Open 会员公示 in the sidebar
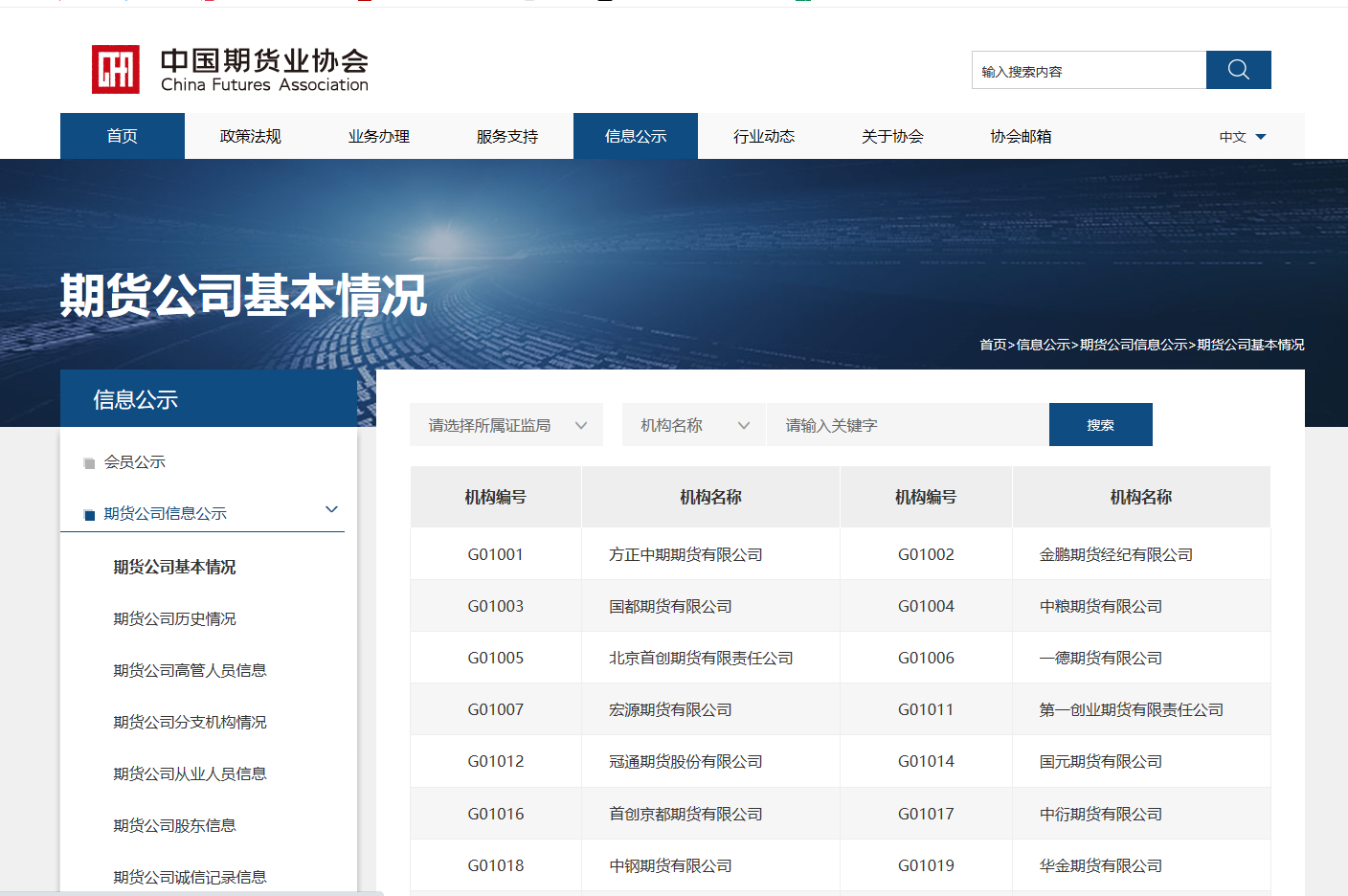Image resolution: width=1348 pixels, height=896 pixels. click(135, 462)
